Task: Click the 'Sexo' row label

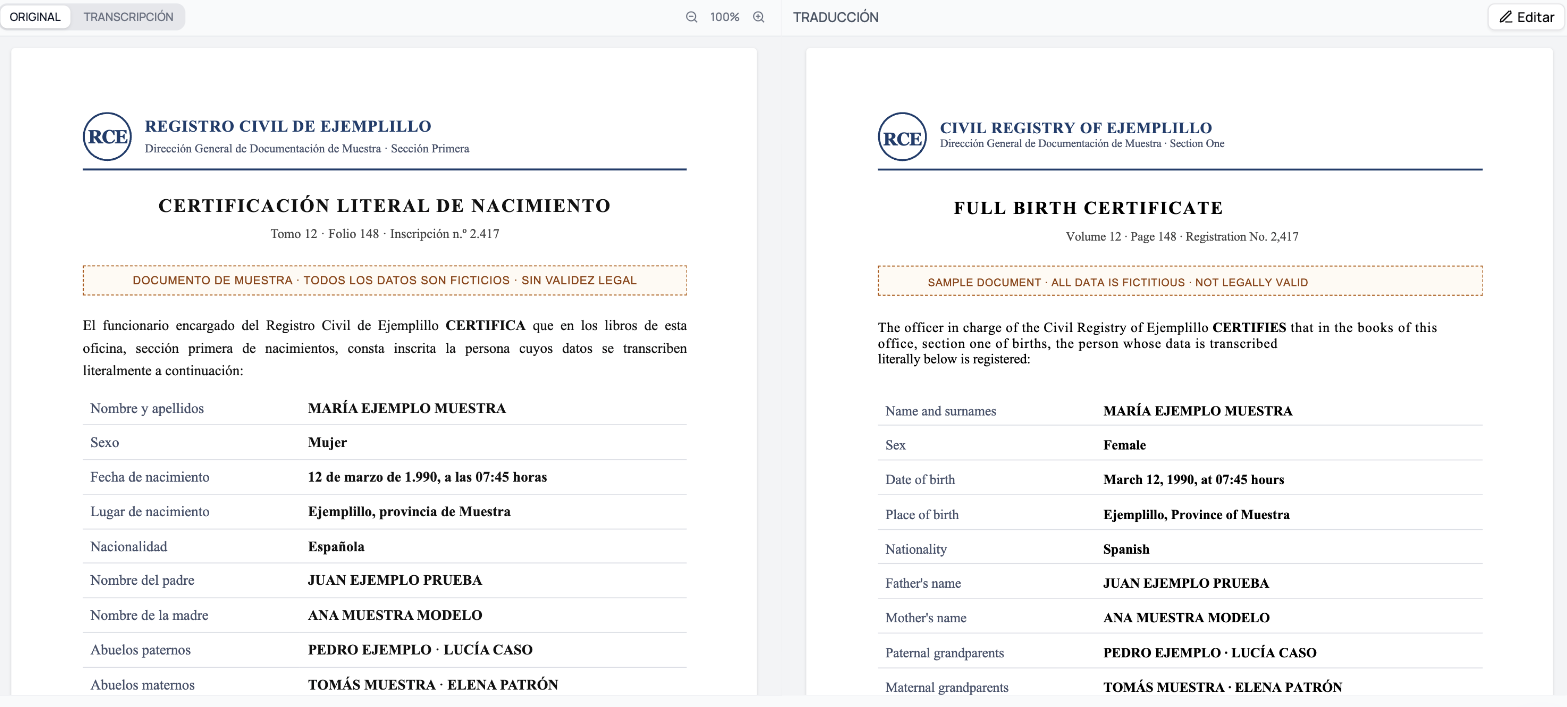Action: (x=105, y=442)
